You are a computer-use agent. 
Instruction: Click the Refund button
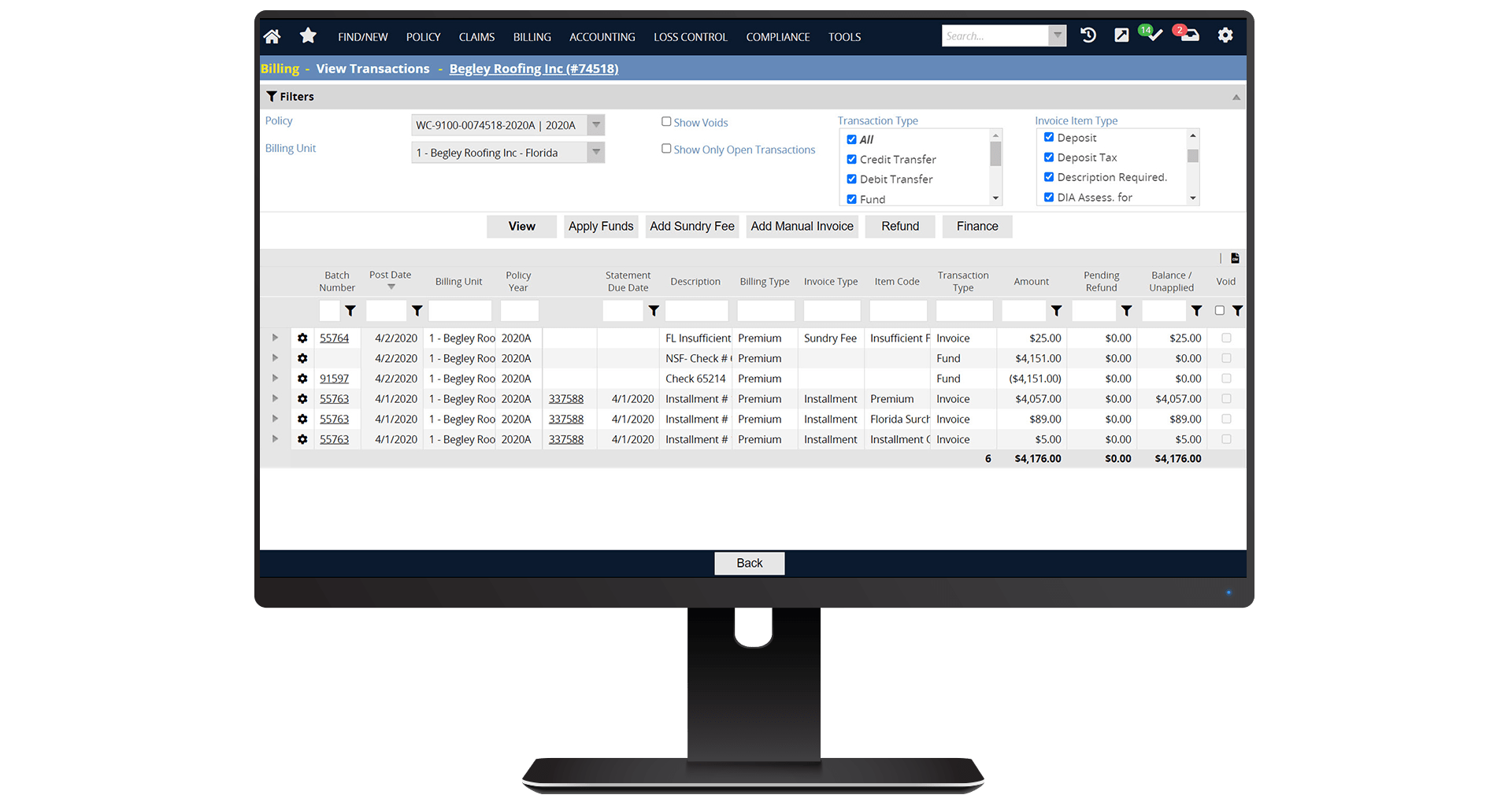tap(900, 227)
